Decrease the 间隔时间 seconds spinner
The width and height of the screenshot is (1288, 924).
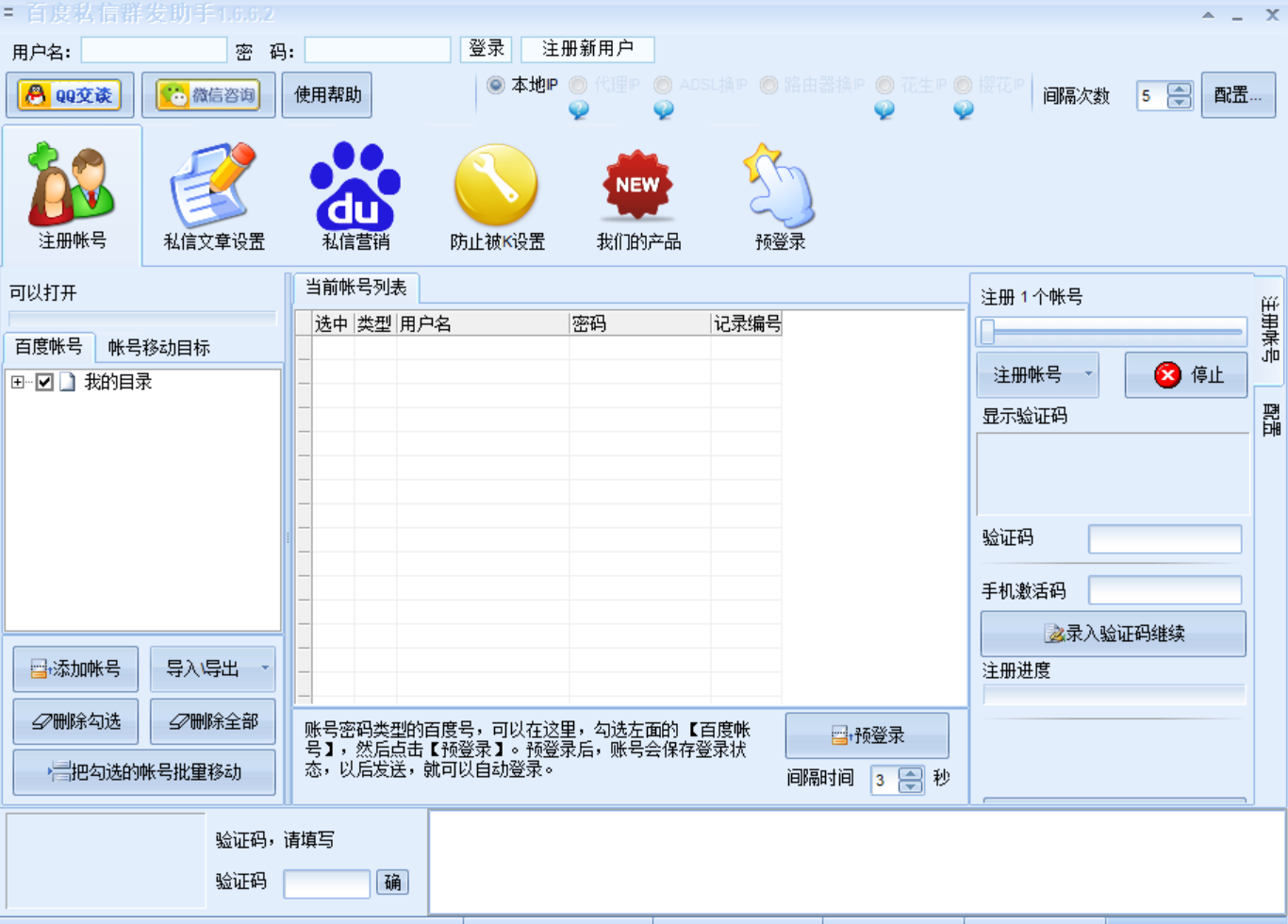(911, 786)
